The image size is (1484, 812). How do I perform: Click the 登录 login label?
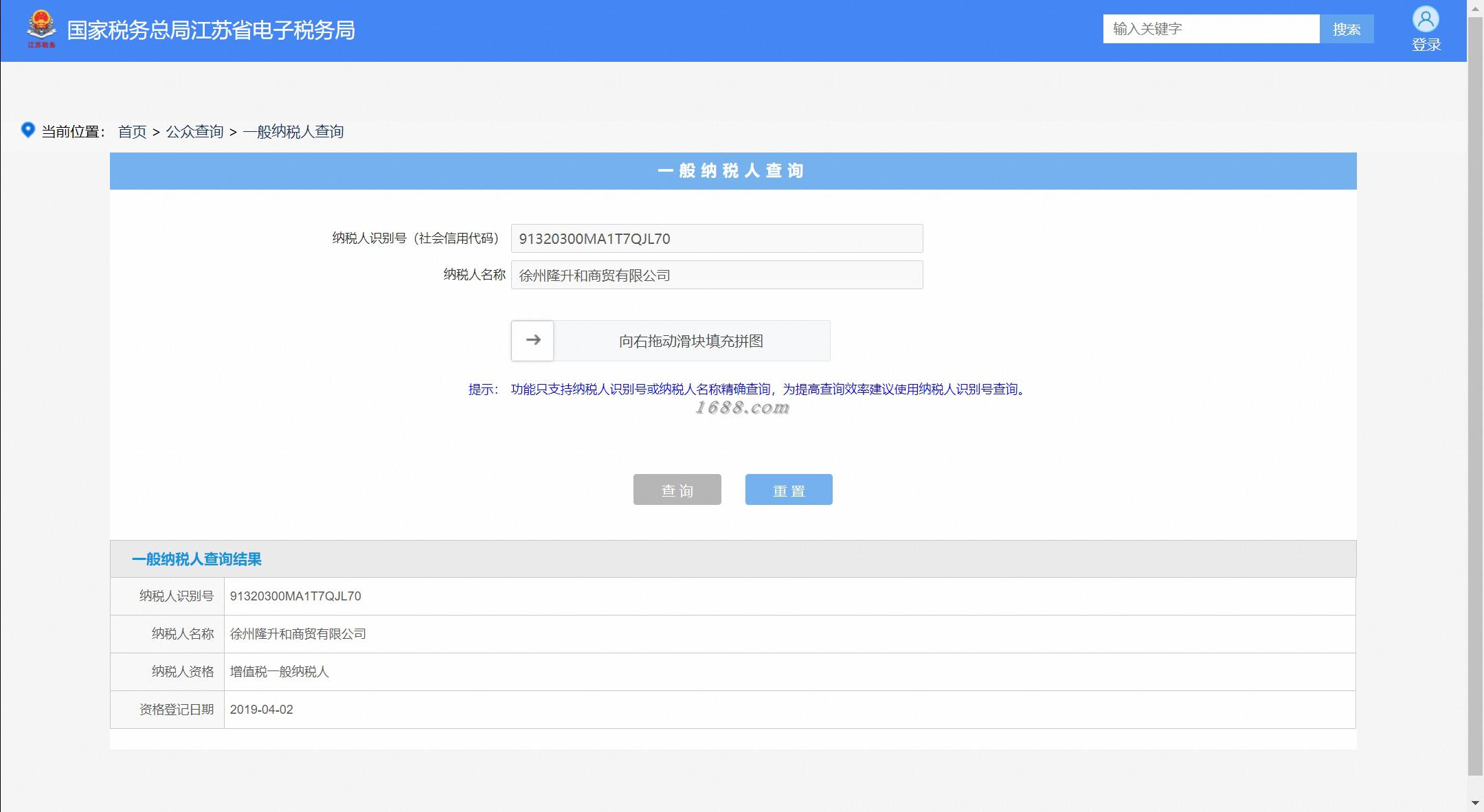[1426, 45]
